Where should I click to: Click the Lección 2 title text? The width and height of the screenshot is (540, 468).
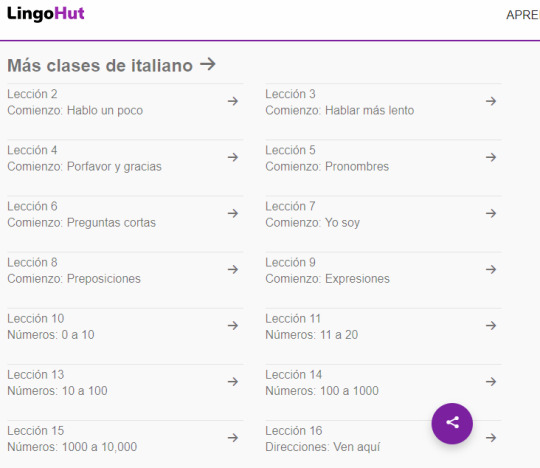click(x=32, y=94)
